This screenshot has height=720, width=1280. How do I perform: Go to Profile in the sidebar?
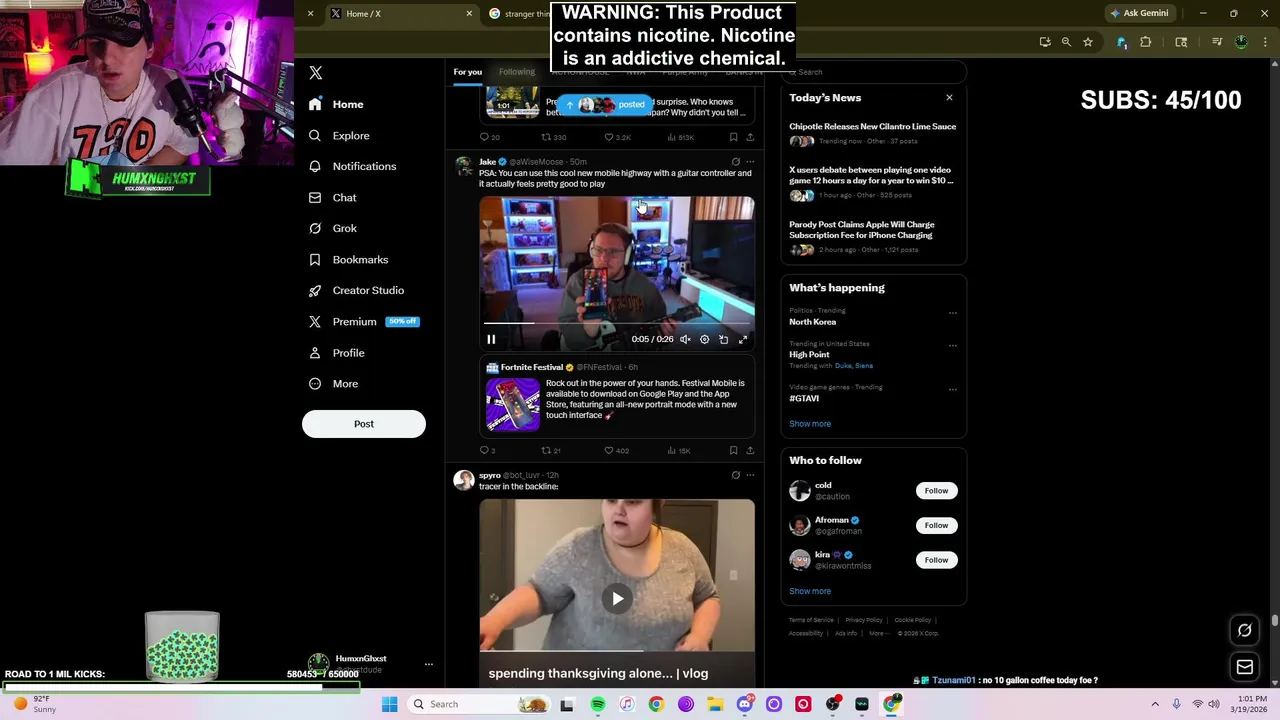click(337, 353)
